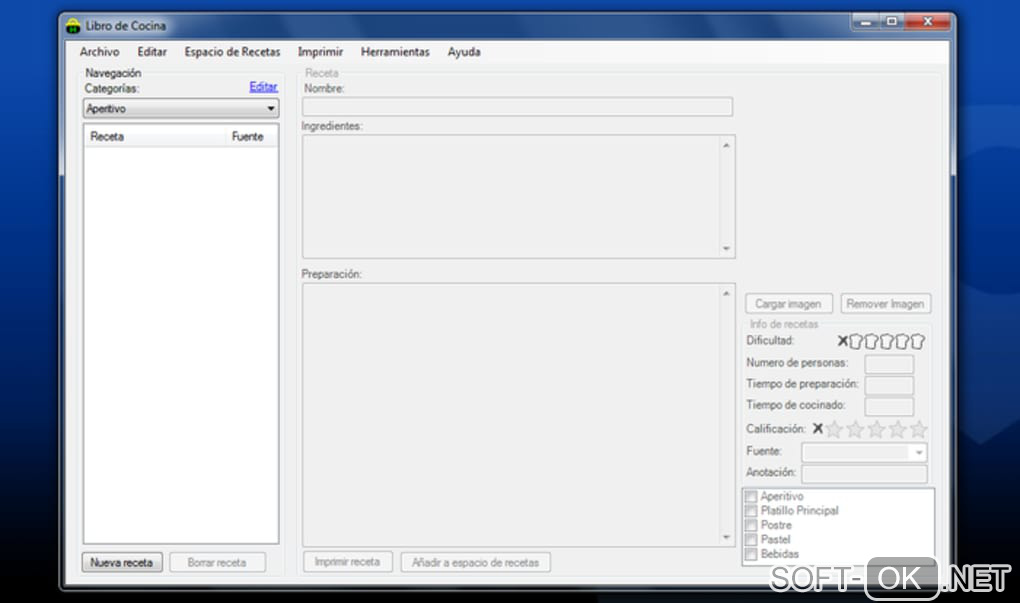Click Añadir a espacio de recetas button
1020x603 pixels.
click(x=476, y=563)
